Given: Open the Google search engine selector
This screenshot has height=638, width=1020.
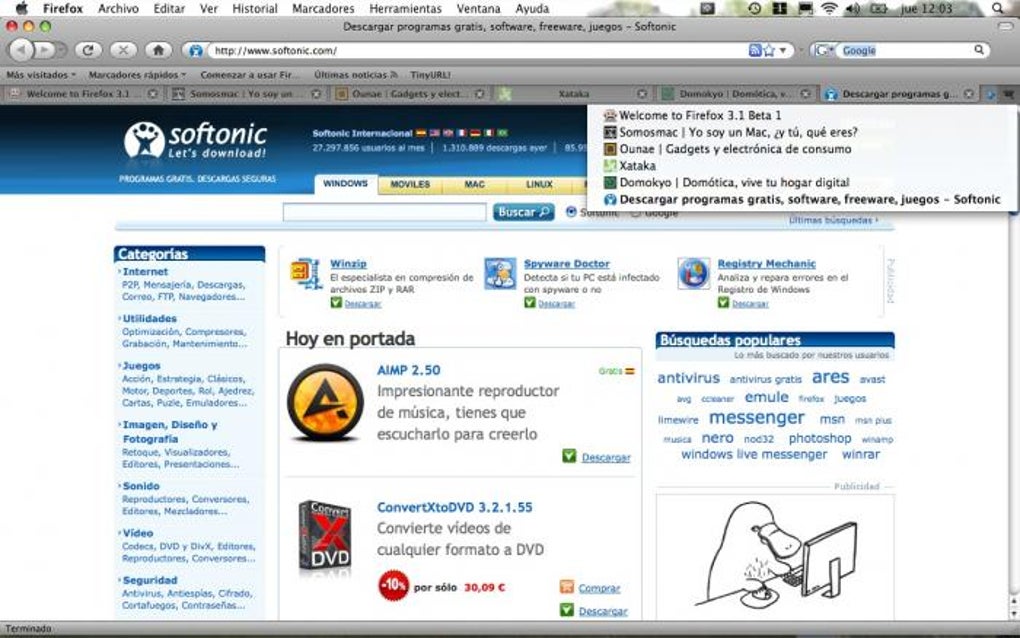Looking at the screenshot, I should 824,50.
